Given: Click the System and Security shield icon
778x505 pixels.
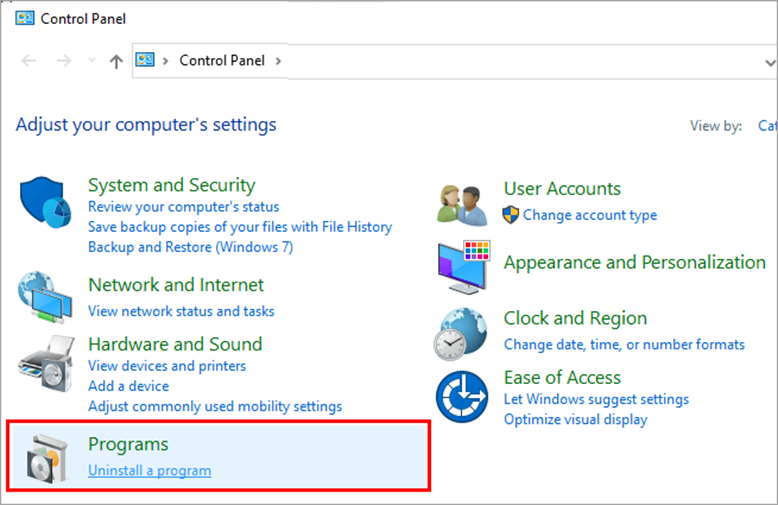Looking at the screenshot, I should pos(46,202).
